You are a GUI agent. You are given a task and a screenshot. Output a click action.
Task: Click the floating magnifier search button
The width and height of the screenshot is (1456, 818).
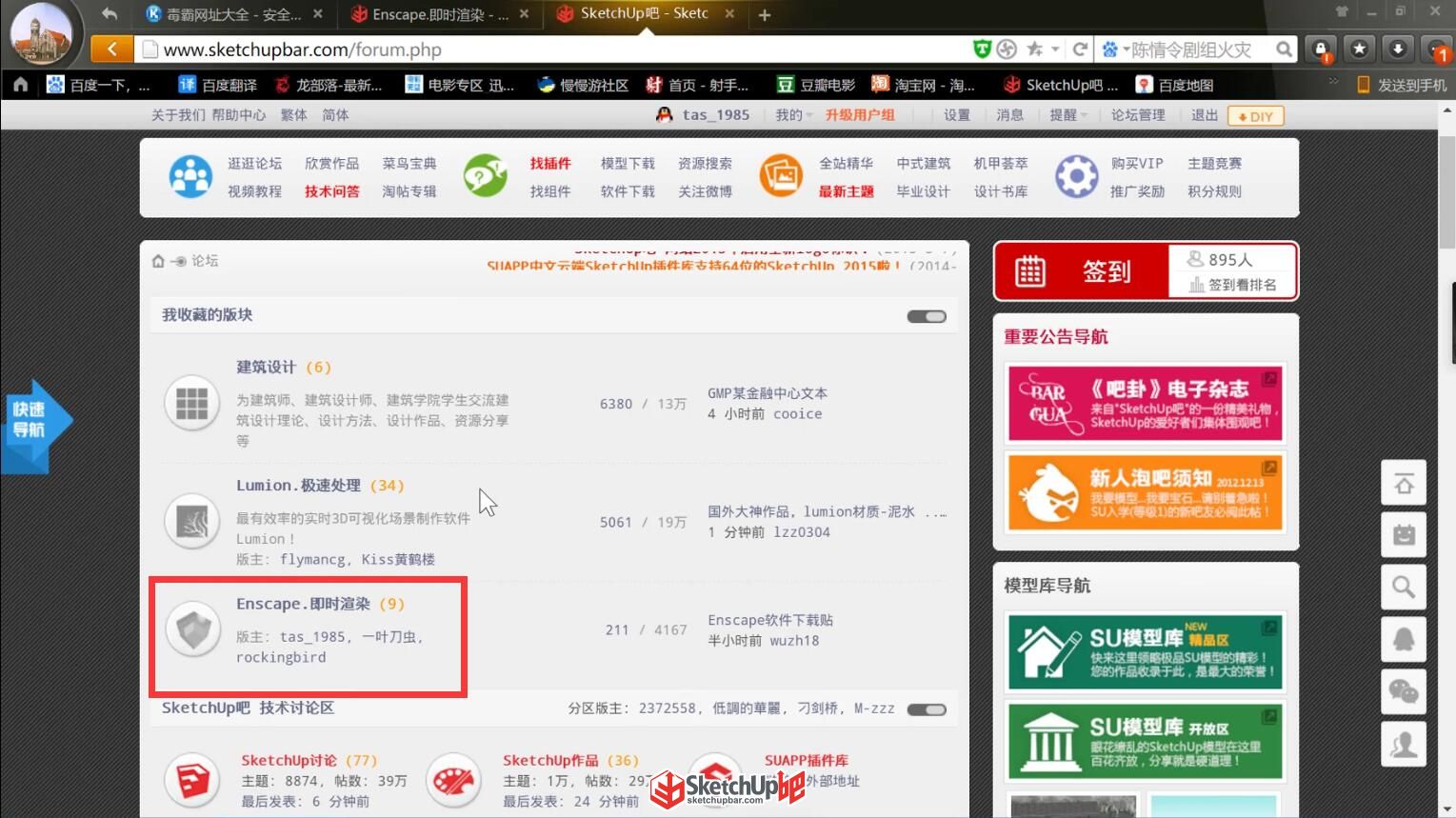pyautogui.click(x=1404, y=586)
